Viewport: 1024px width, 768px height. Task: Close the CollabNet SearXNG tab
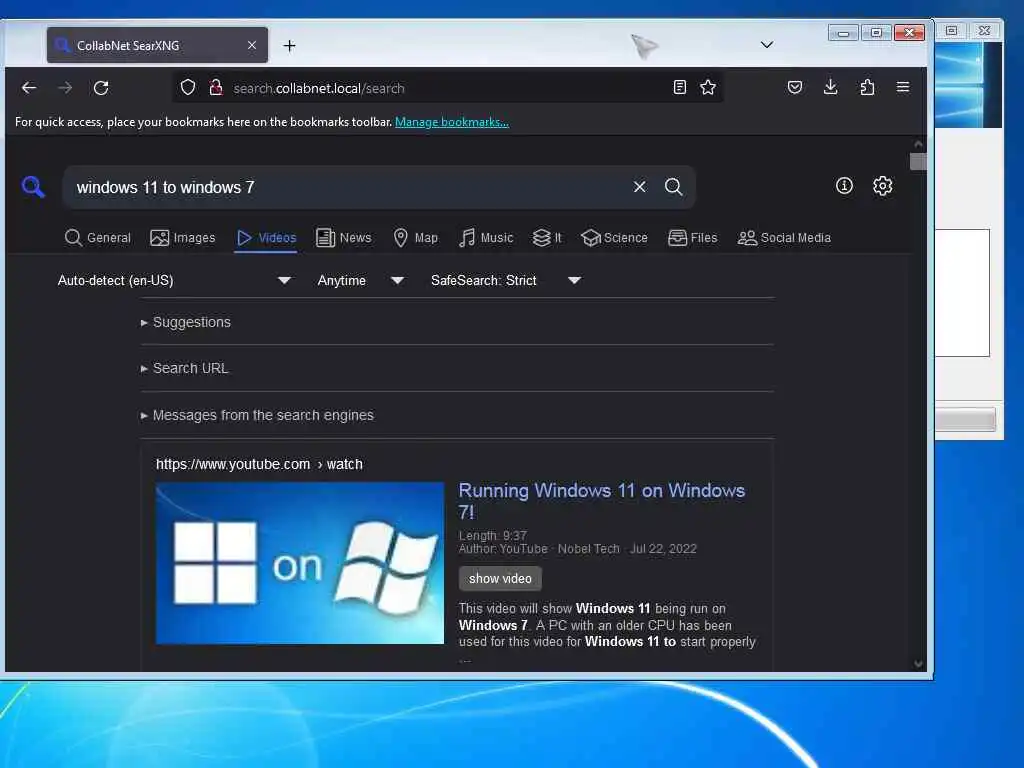point(252,45)
